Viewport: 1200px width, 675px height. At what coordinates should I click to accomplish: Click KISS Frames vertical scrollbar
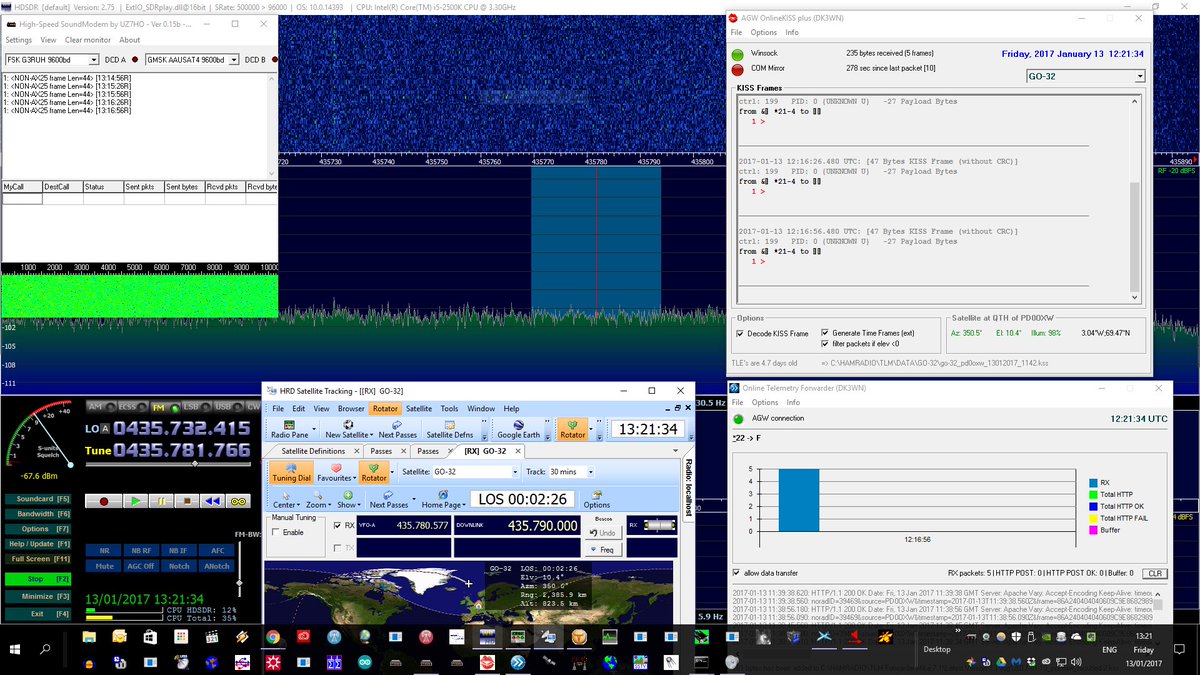(x=1134, y=197)
